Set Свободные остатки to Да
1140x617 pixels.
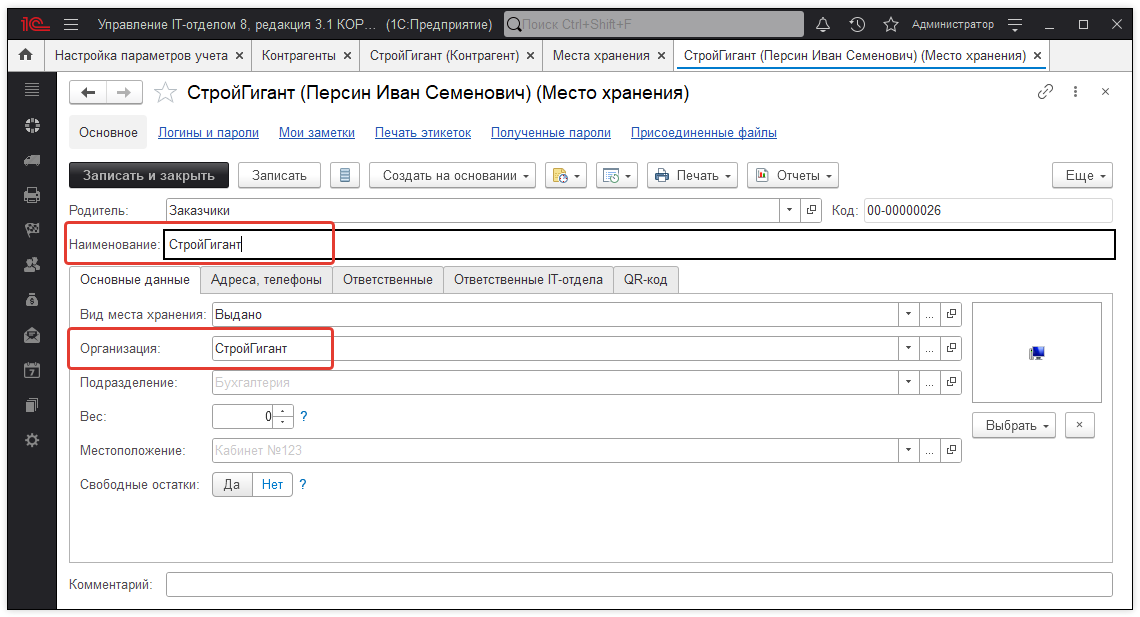(x=232, y=484)
